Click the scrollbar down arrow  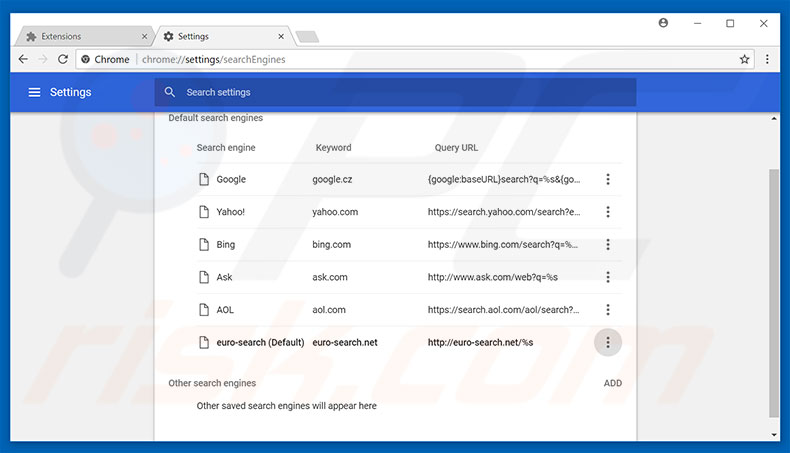(x=774, y=435)
